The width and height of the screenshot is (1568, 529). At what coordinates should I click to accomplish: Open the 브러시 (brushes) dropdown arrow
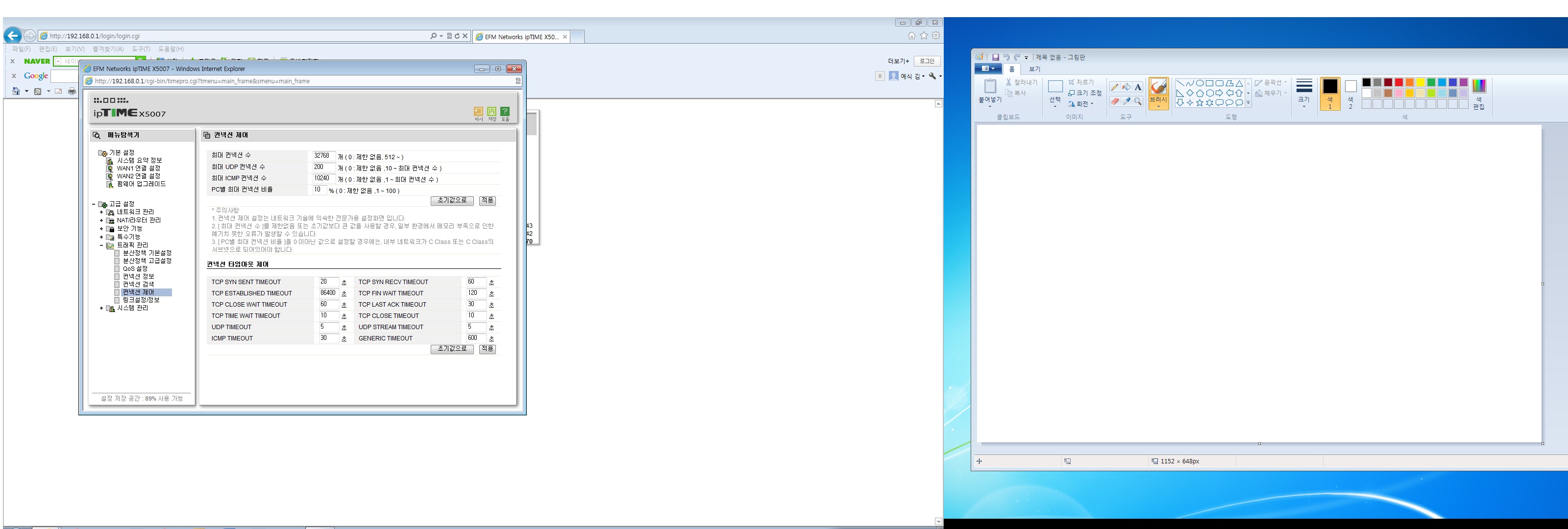pos(1158,106)
